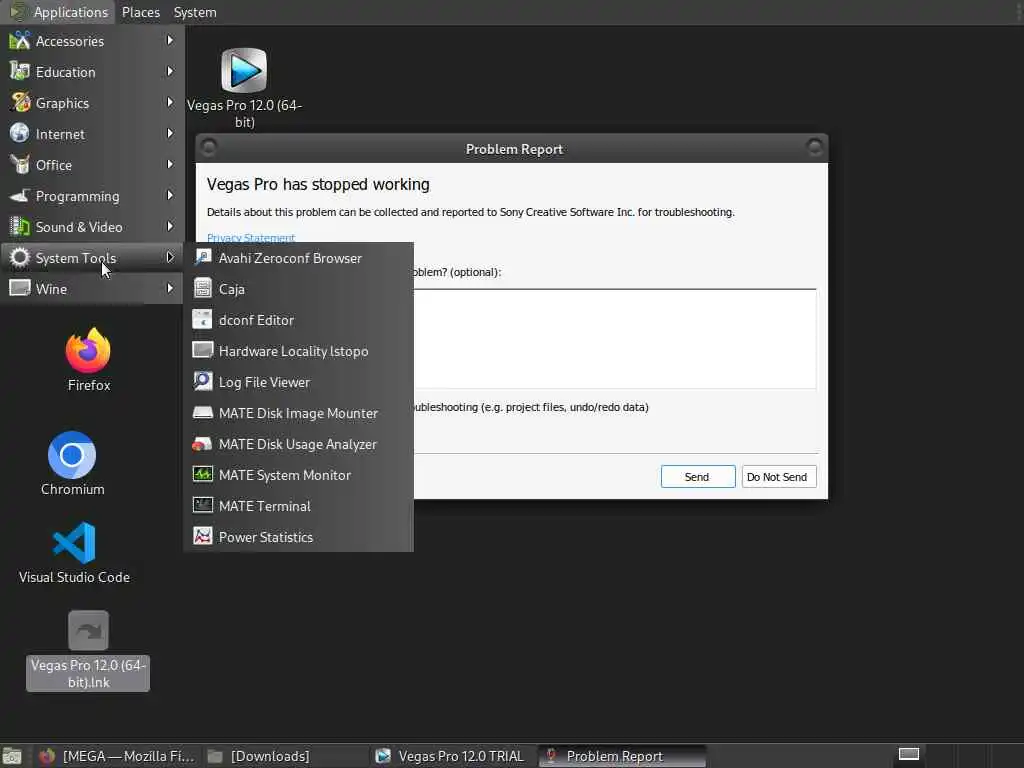Launch MATE Terminal
1024x768 pixels.
click(x=298, y=506)
